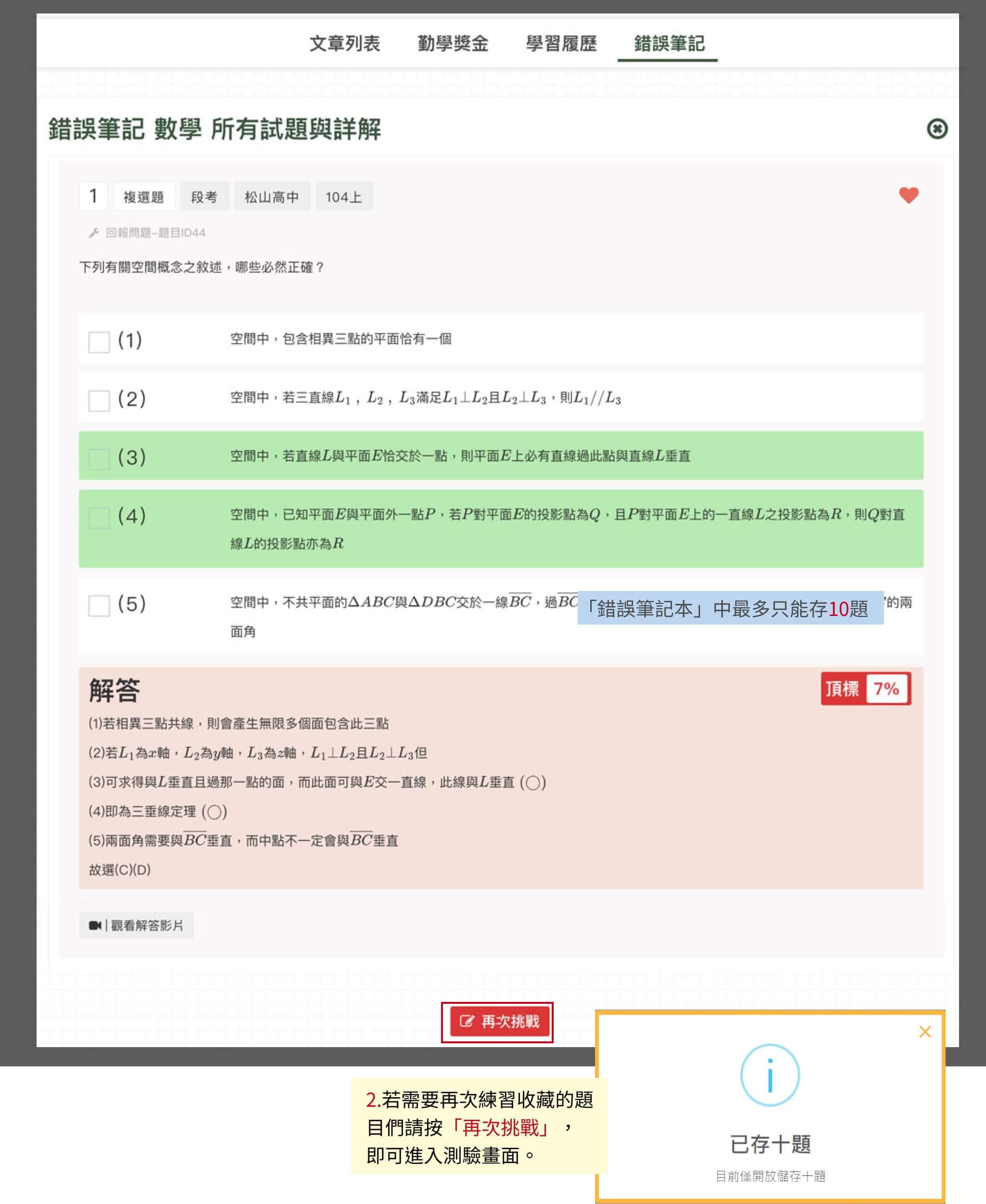Click the video camera icon for solution
Viewport: 986px width, 1204px height.
tap(95, 925)
